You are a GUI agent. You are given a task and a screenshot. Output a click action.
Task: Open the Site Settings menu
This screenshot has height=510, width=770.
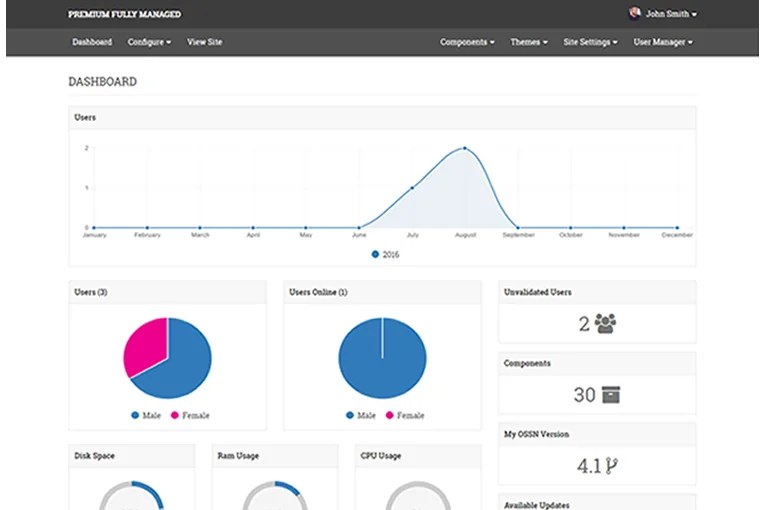tap(590, 42)
